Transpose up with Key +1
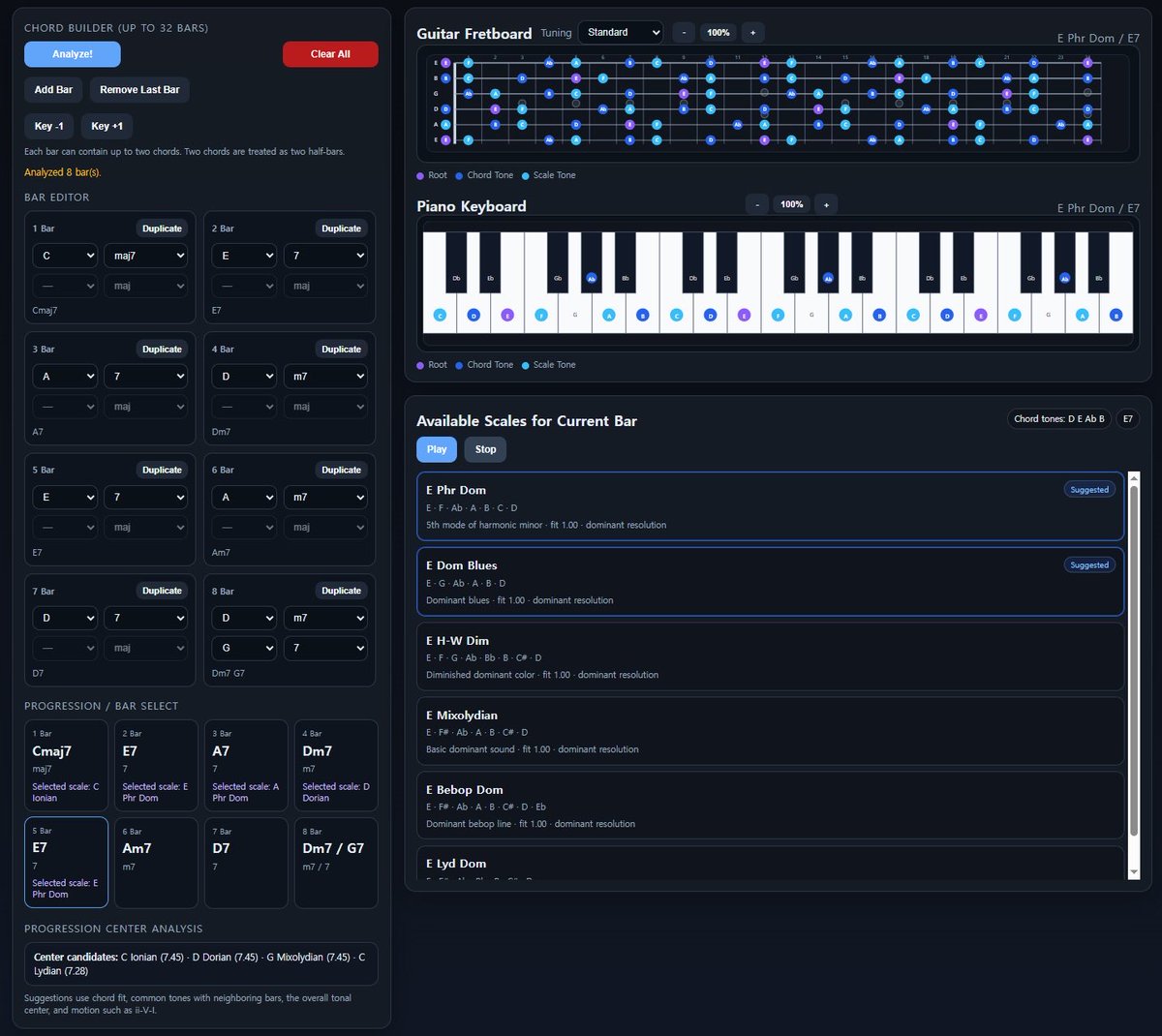Viewport: 1162px width, 1036px height. click(107, 126)
